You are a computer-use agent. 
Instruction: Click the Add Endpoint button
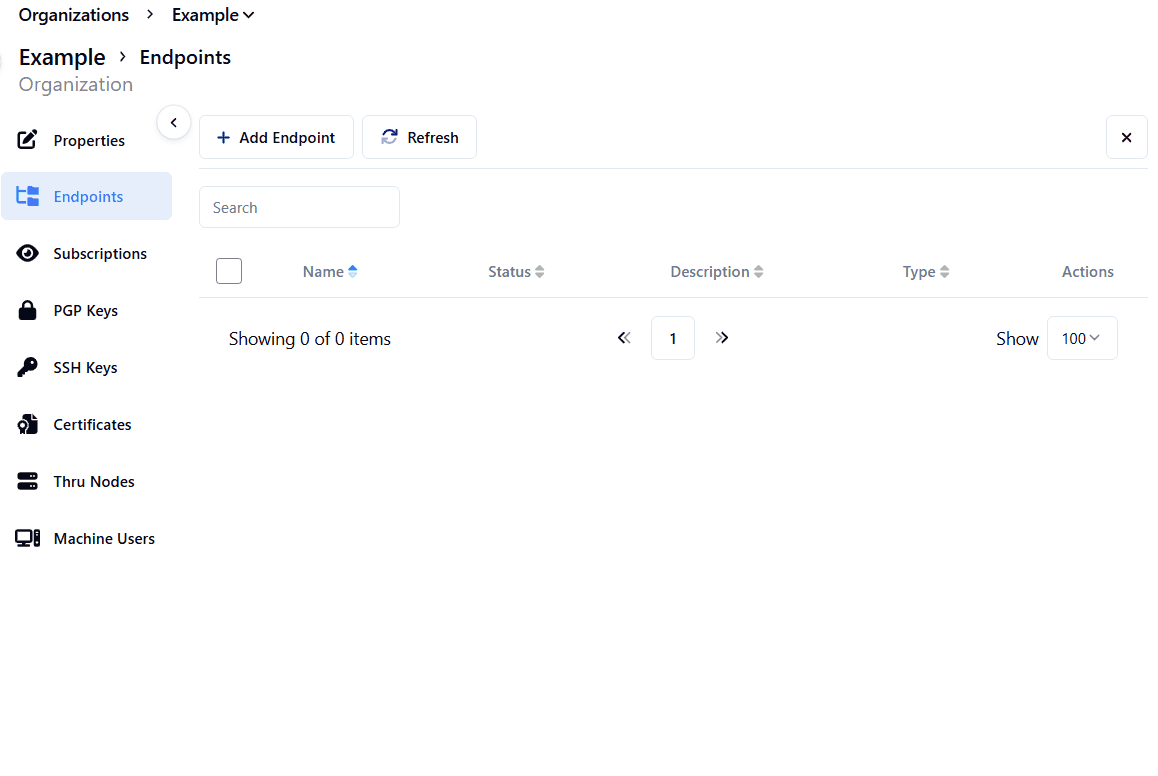276,138
